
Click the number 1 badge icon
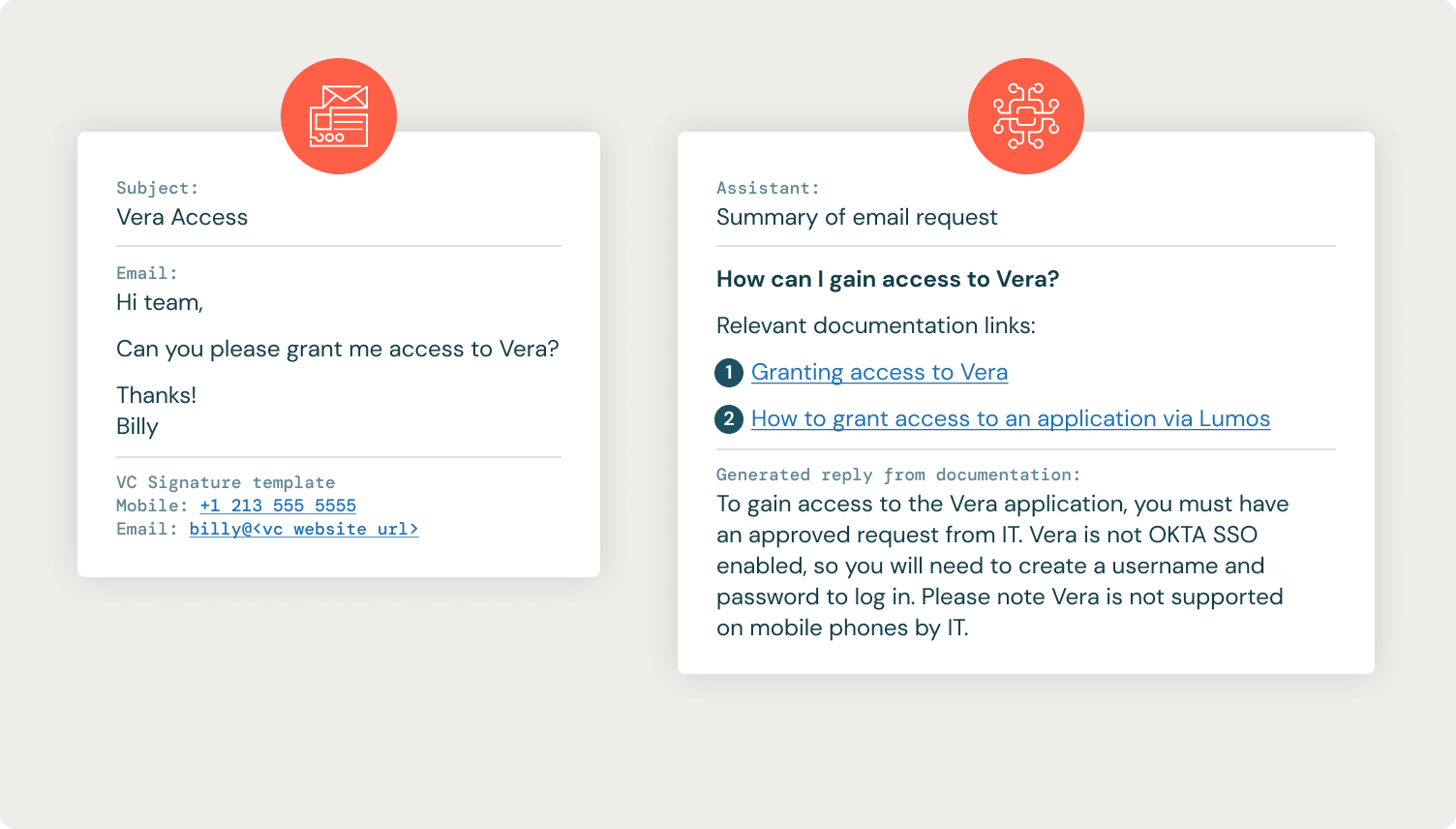click(729, 373)
